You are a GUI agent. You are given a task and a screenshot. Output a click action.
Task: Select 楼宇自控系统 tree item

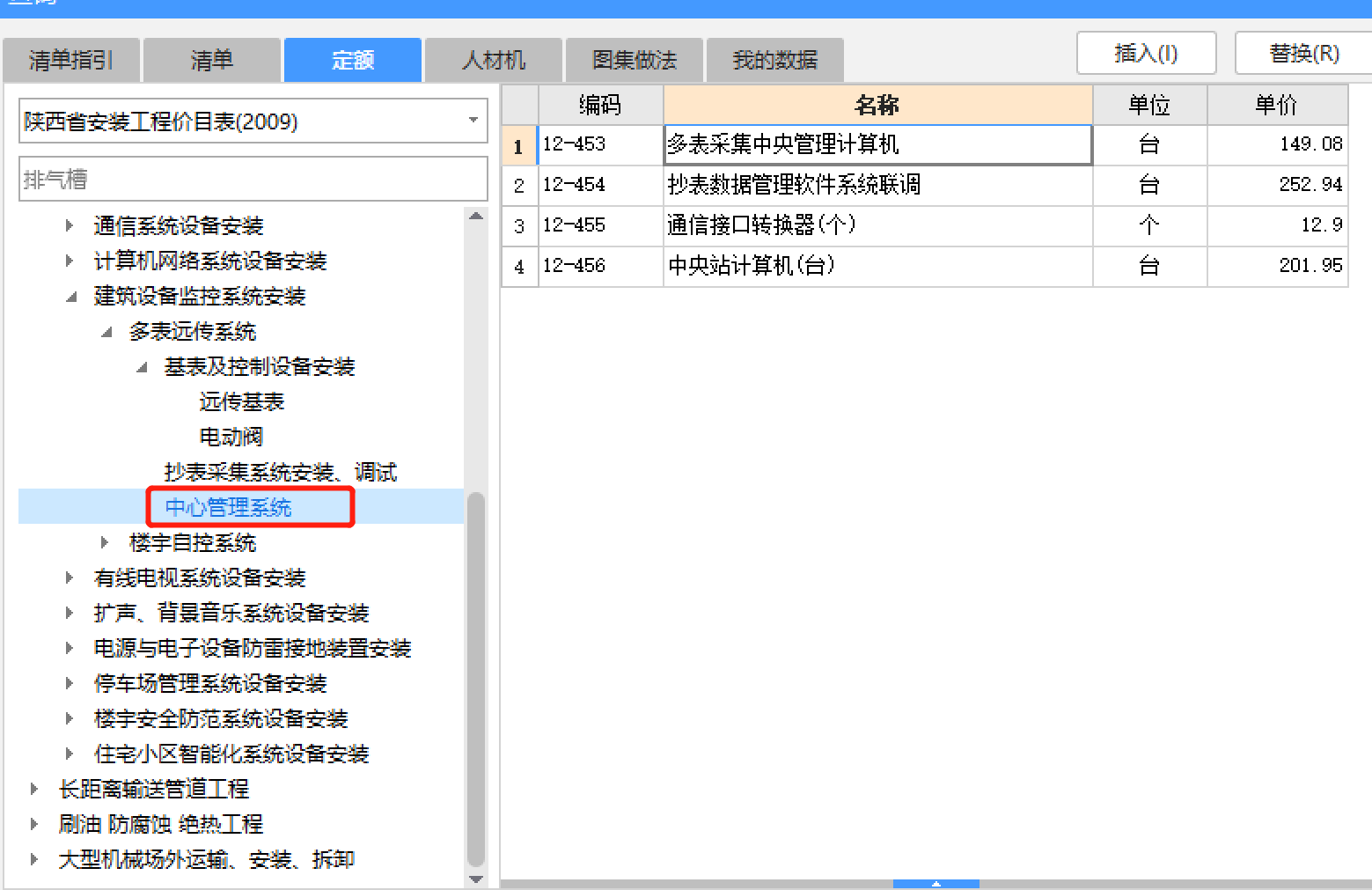tap(193, 542)
